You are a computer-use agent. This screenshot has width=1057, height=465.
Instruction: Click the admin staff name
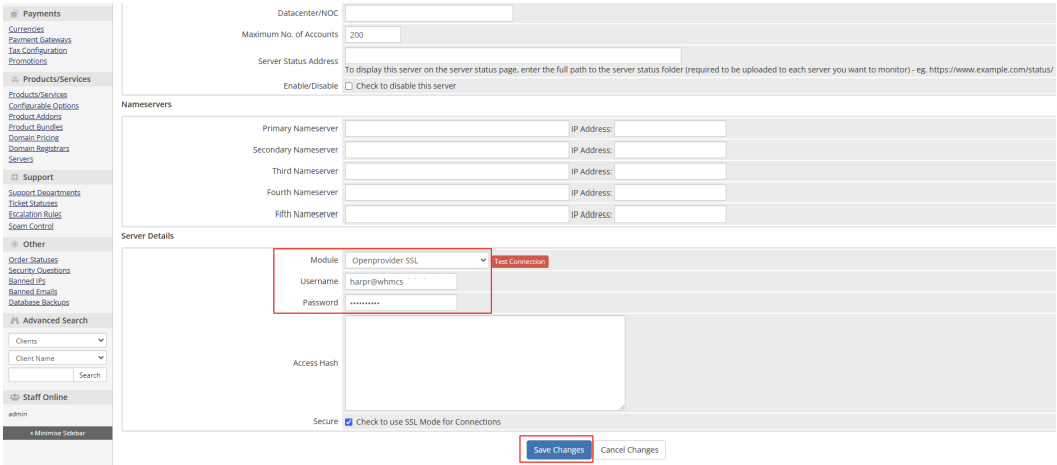[x=18, y=414]
